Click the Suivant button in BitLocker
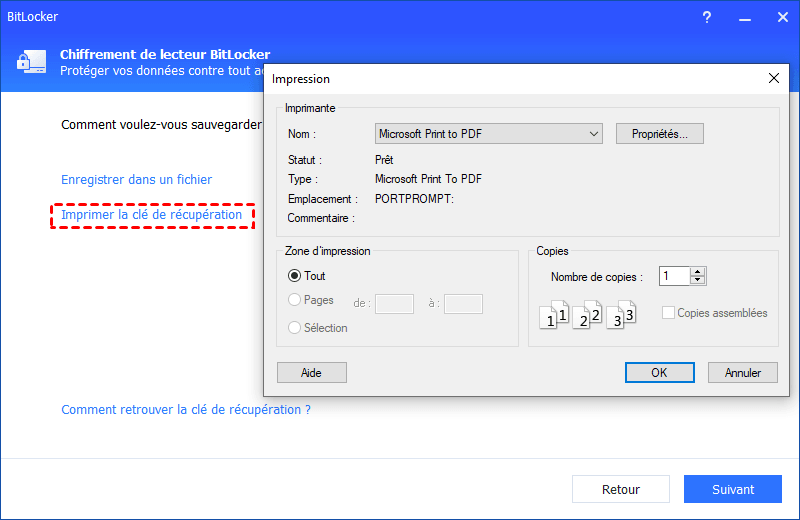This screenshot has height=520, width=800. [733, 489]
